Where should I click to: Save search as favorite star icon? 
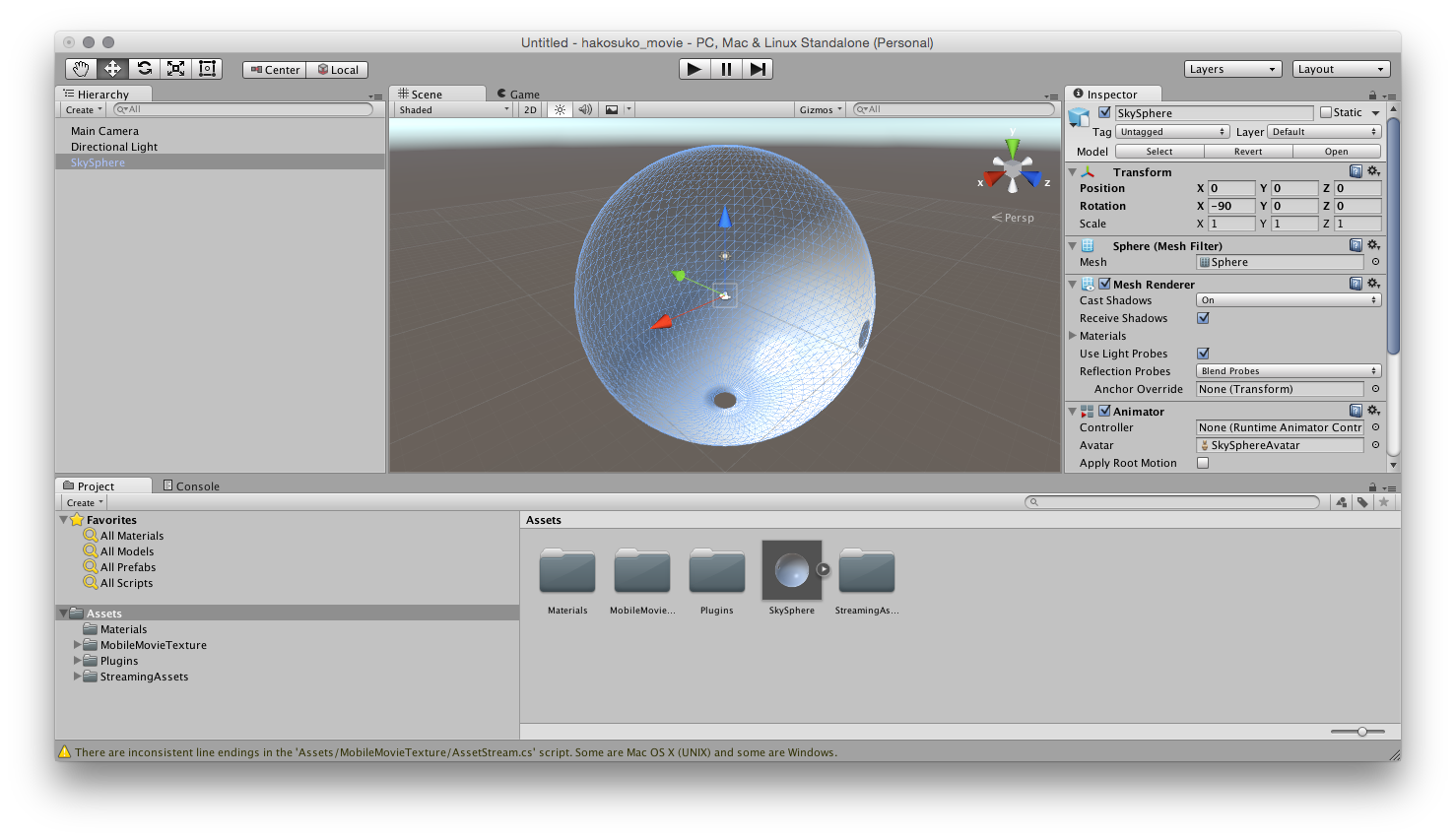pyautogui.click(x=1384, y=502)
